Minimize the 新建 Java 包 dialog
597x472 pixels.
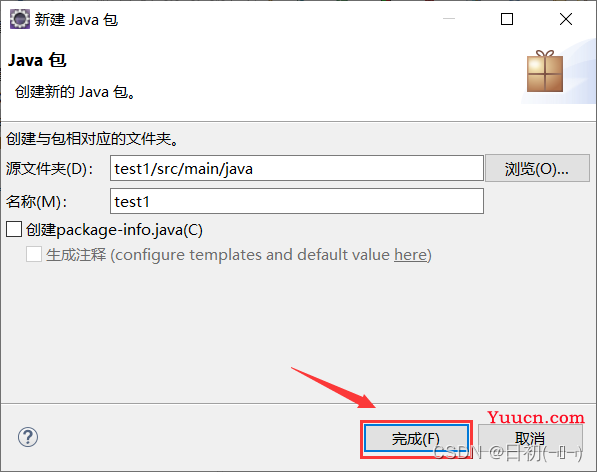(449, 19)
